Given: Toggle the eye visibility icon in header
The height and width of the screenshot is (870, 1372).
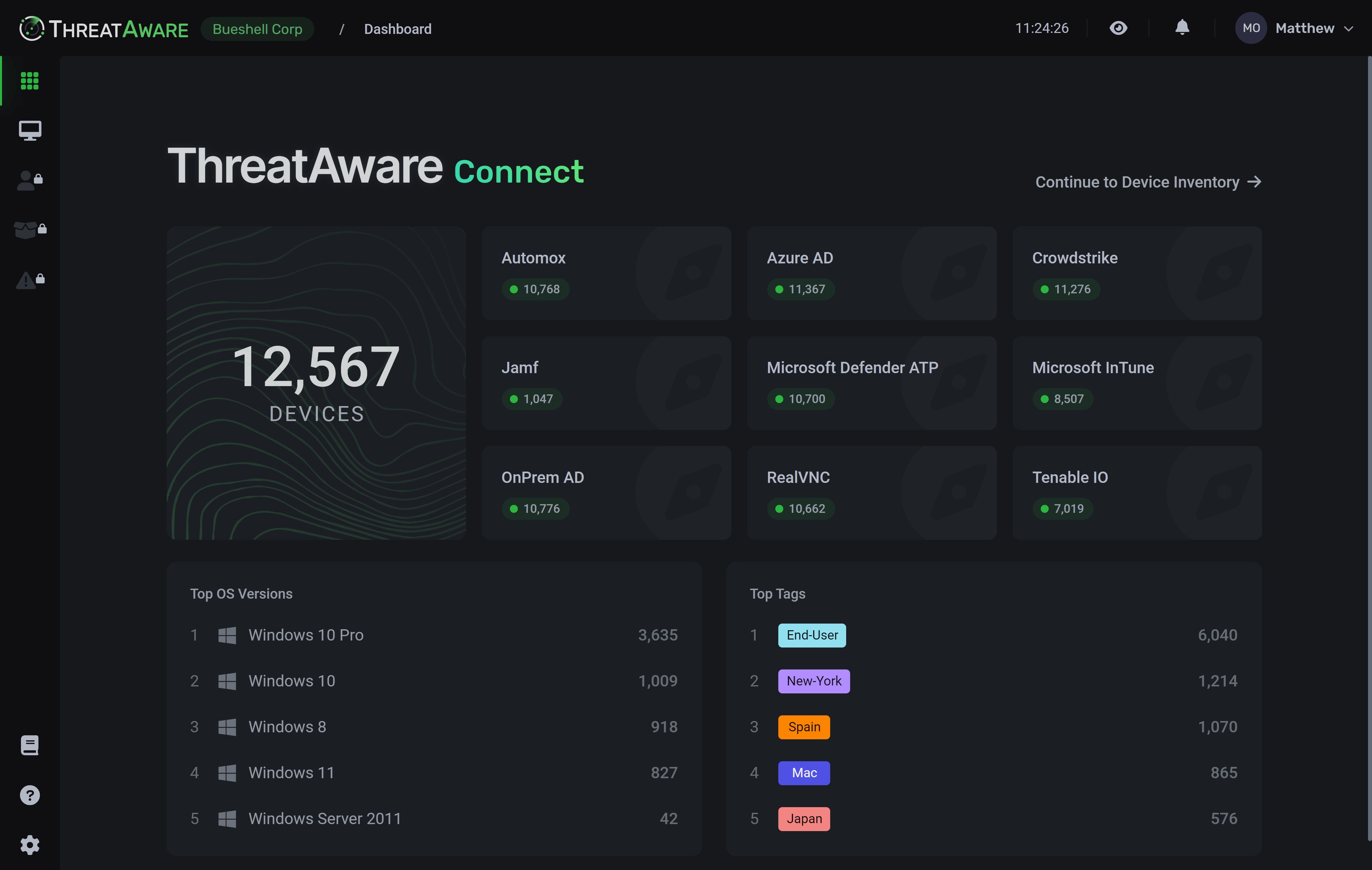Looking at the screenshot, I should [1118, 28].
